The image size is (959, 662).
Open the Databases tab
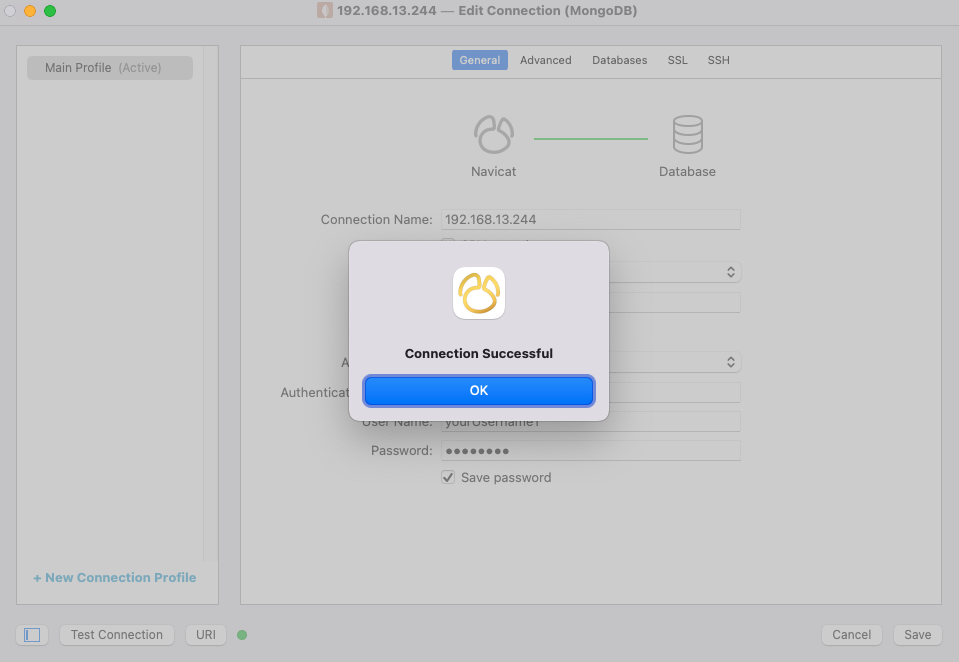point(619,60)
